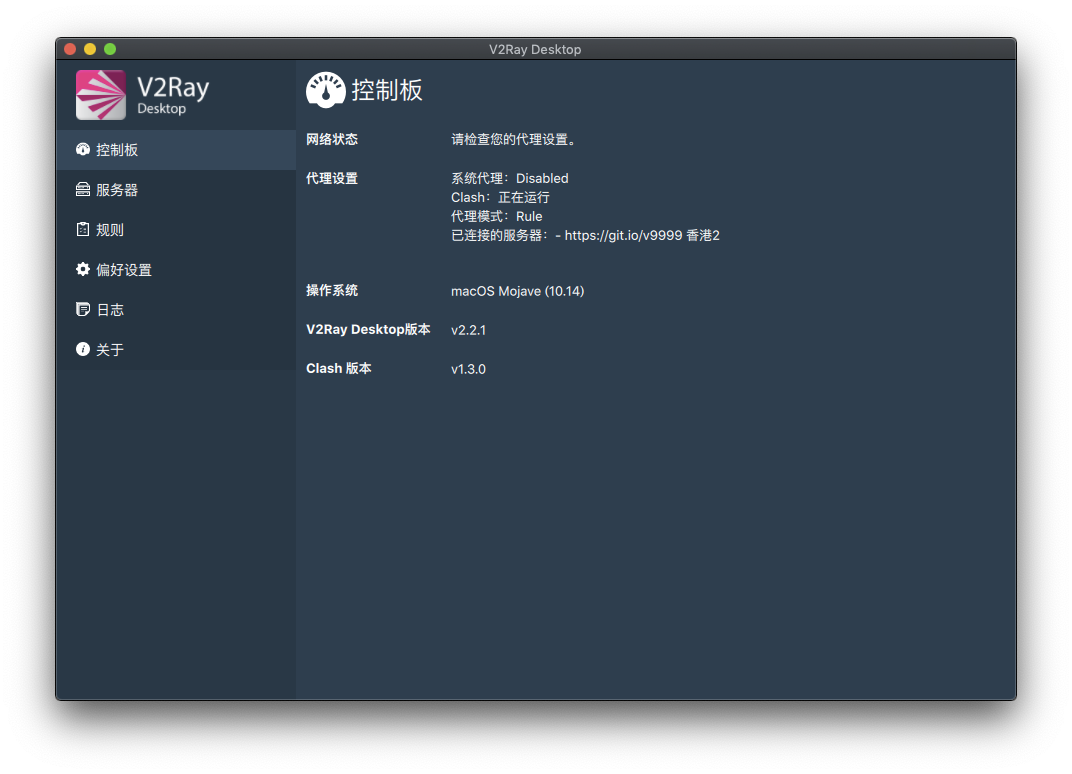Click the 控制板 page heading text
Image resolution: width=1072 pixels, height=774 pixels.
point(387,90)
